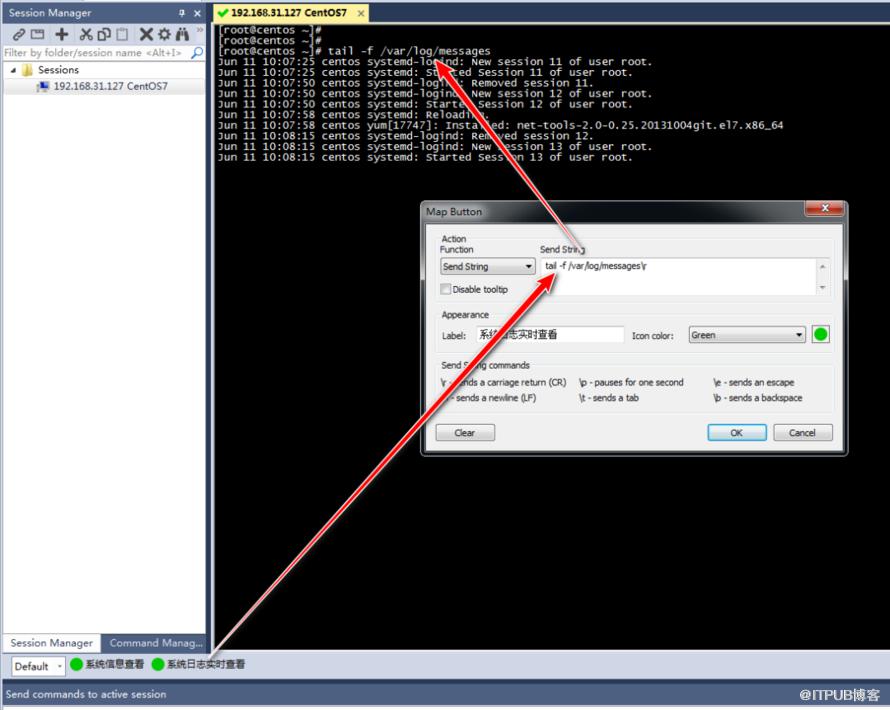Expand Session Manager toolbar overflow chevron

(x=200, y=30)
